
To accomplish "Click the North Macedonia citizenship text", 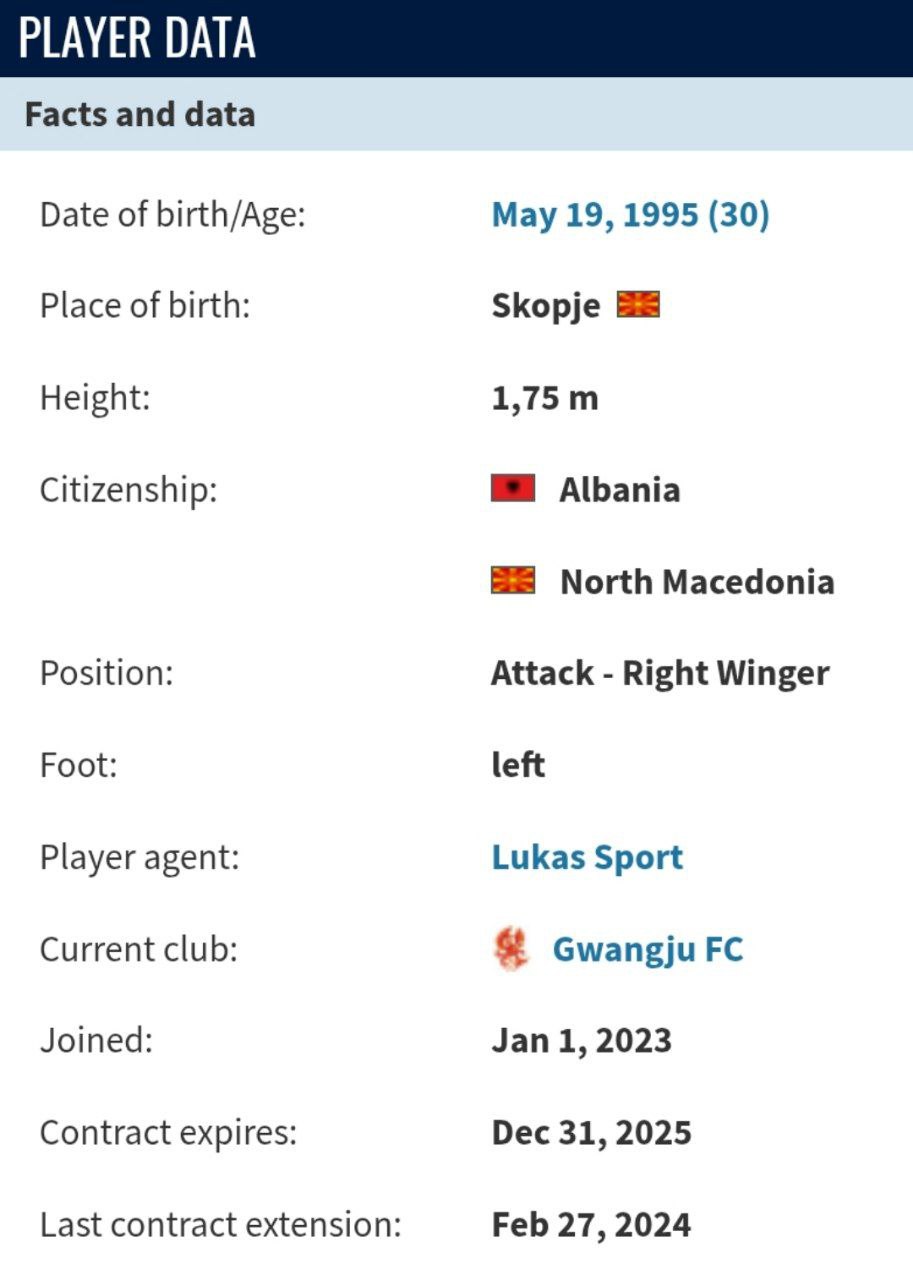I will [697, 582].
